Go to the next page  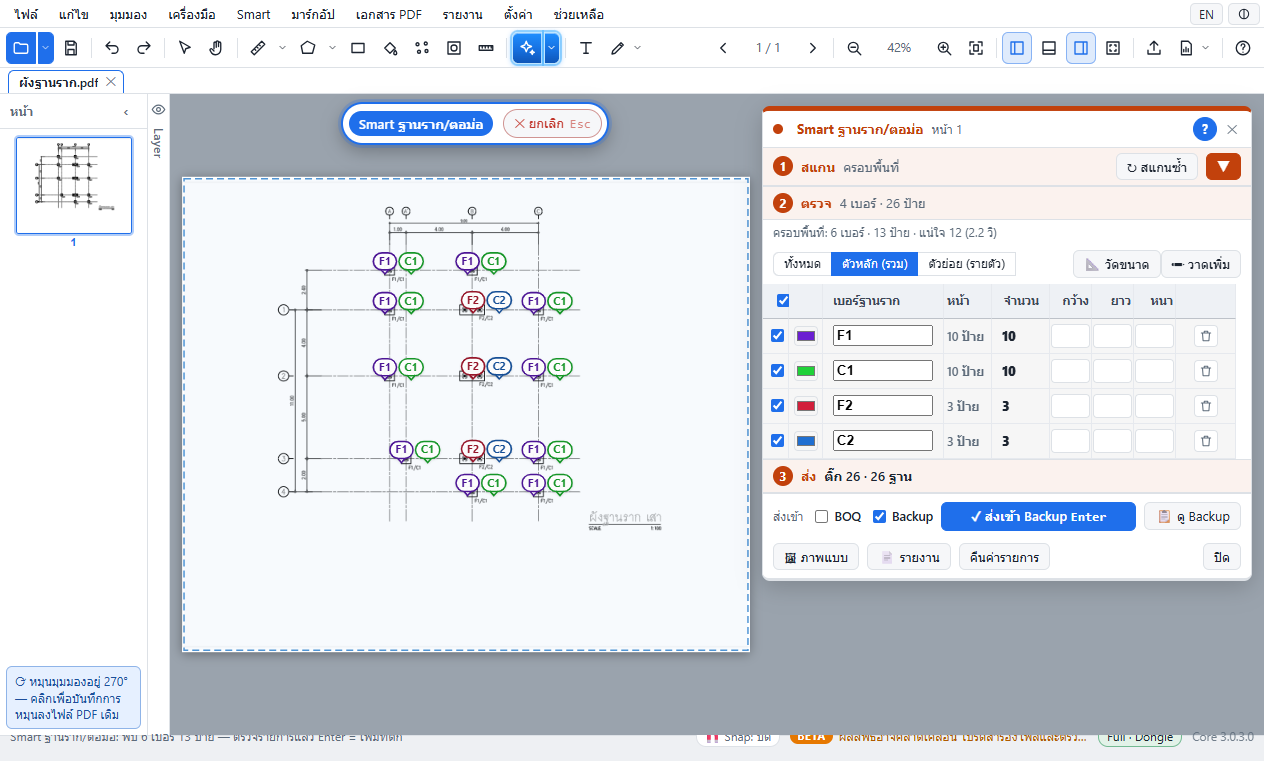pos(813,48)
